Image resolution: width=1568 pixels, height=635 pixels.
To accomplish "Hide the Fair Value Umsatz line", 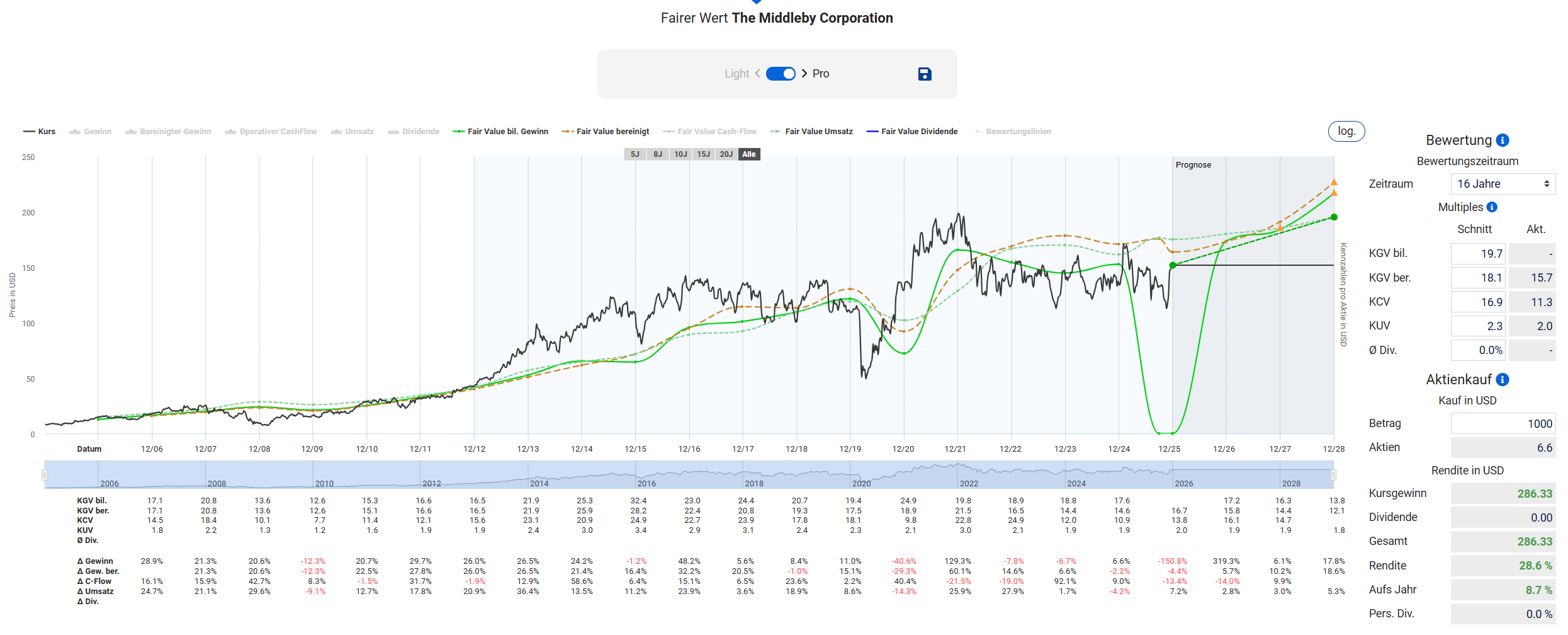I will pos(812,132).
